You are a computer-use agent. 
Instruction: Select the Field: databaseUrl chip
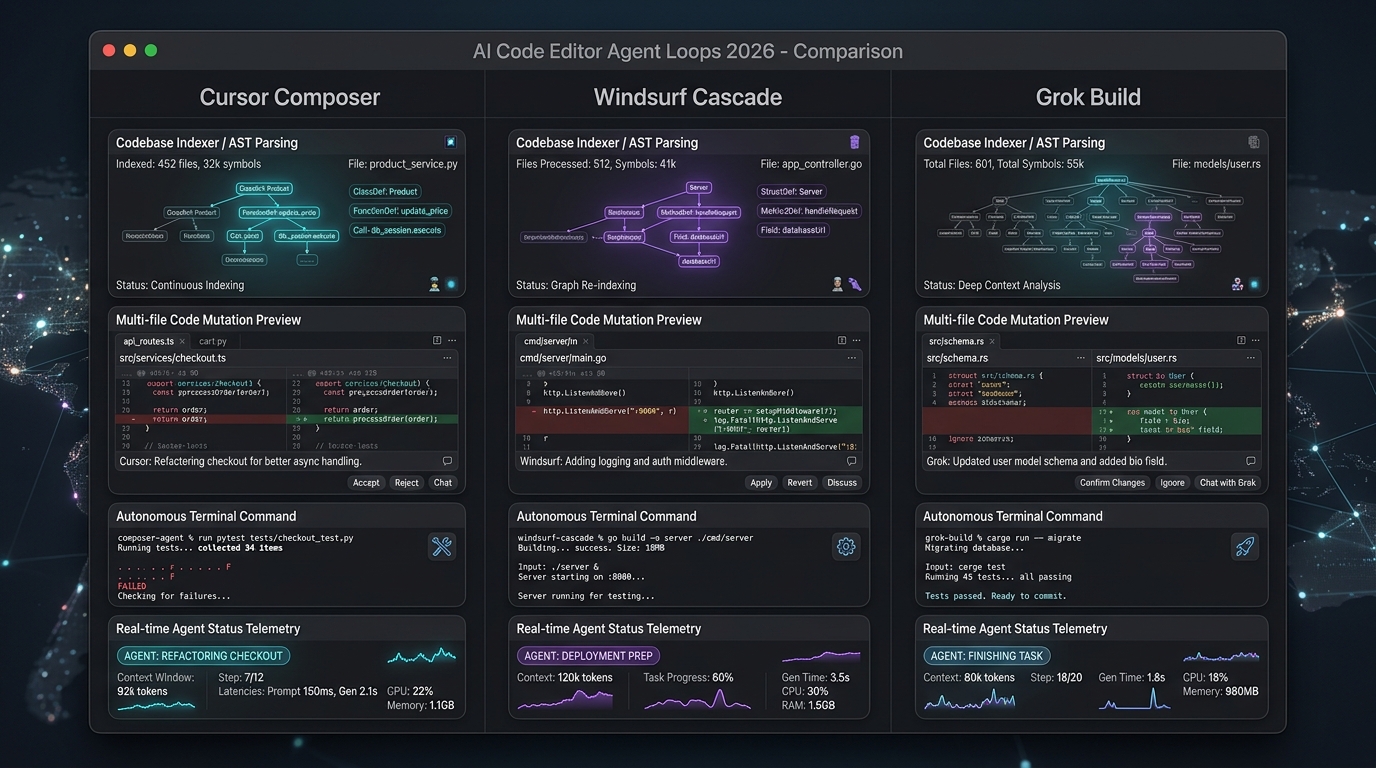tap(793, 230)
